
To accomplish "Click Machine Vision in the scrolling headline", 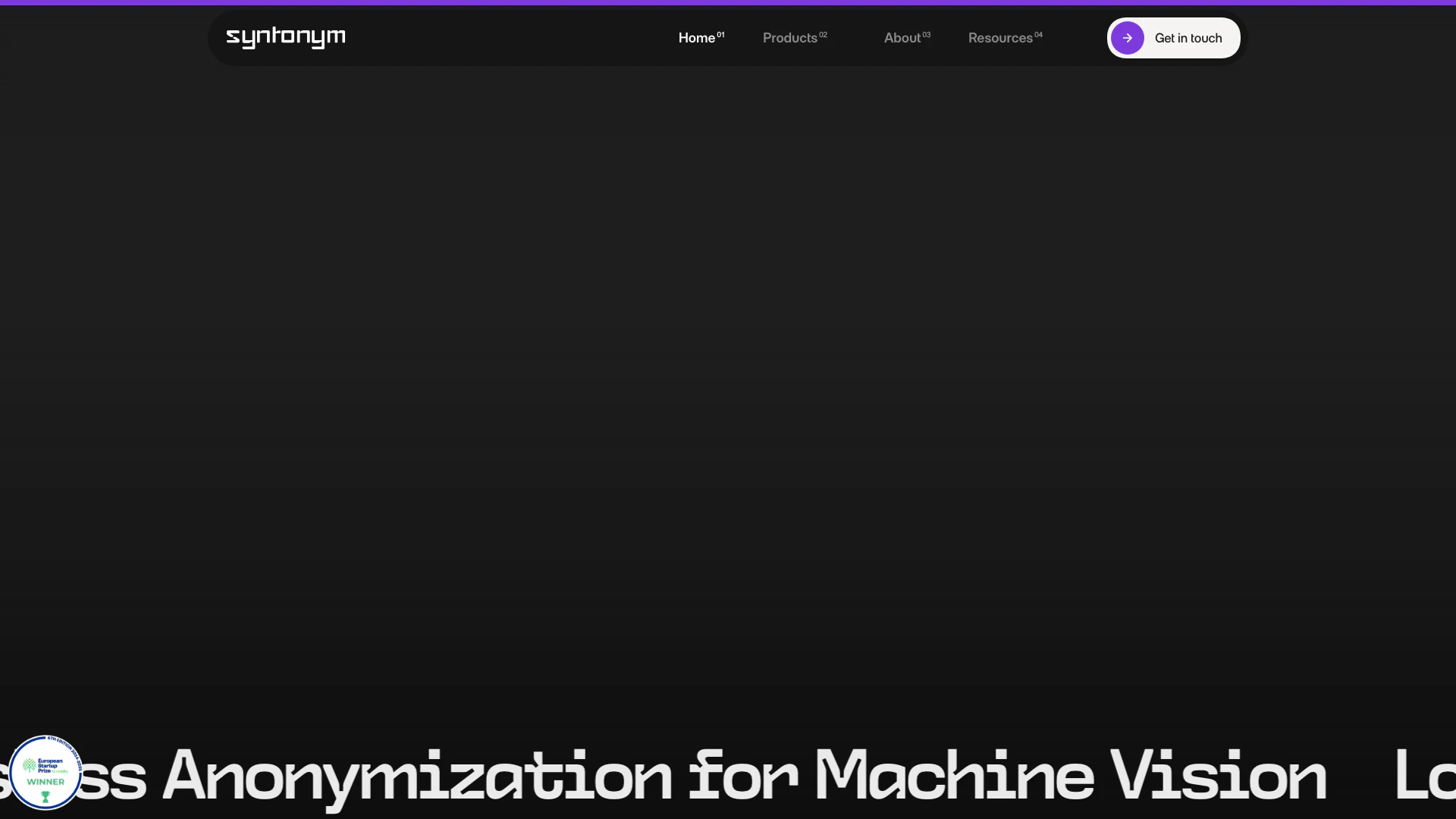I will click(1069, 776).
